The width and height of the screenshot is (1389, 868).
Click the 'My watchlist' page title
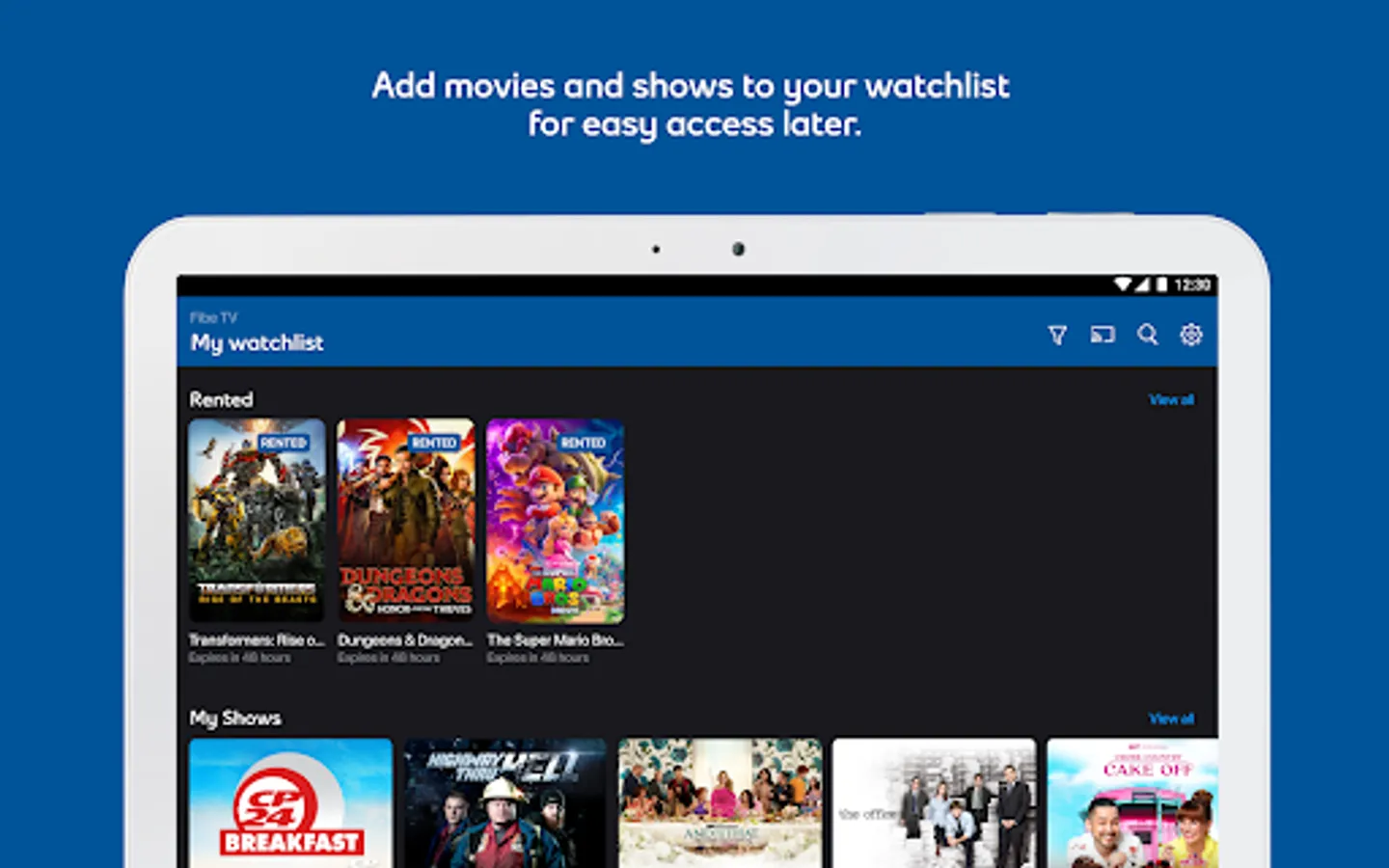(x=257, y=343)
